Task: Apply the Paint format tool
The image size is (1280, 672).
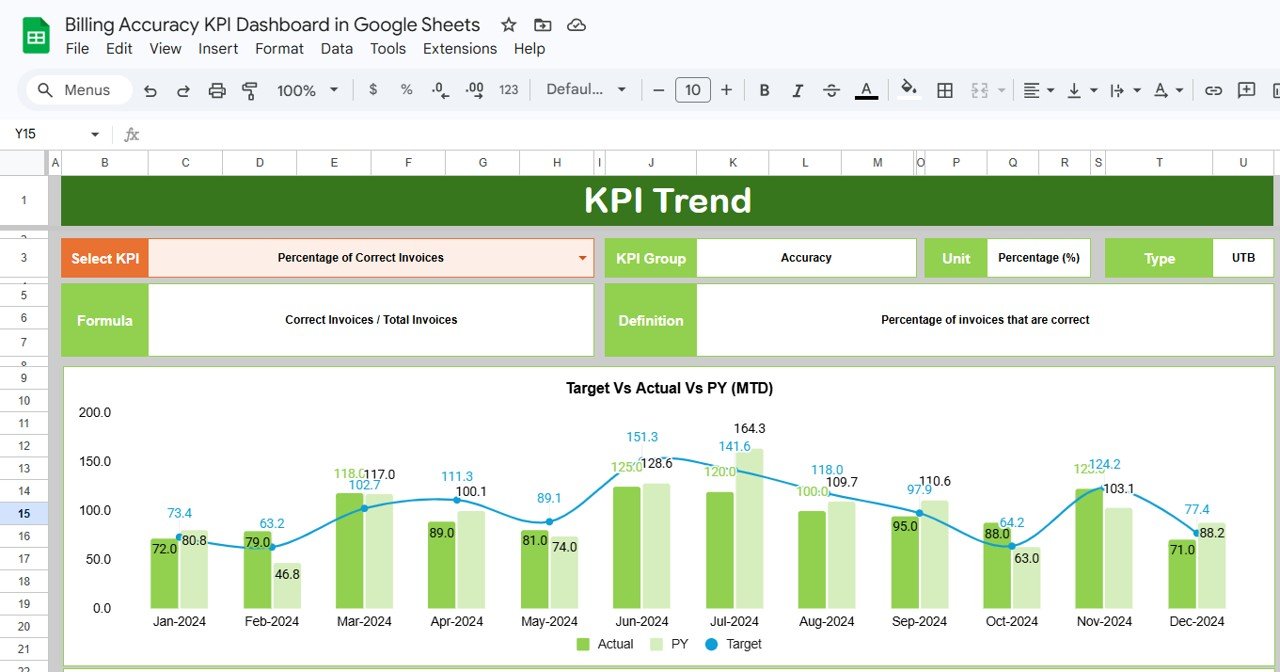Action: 250,90
